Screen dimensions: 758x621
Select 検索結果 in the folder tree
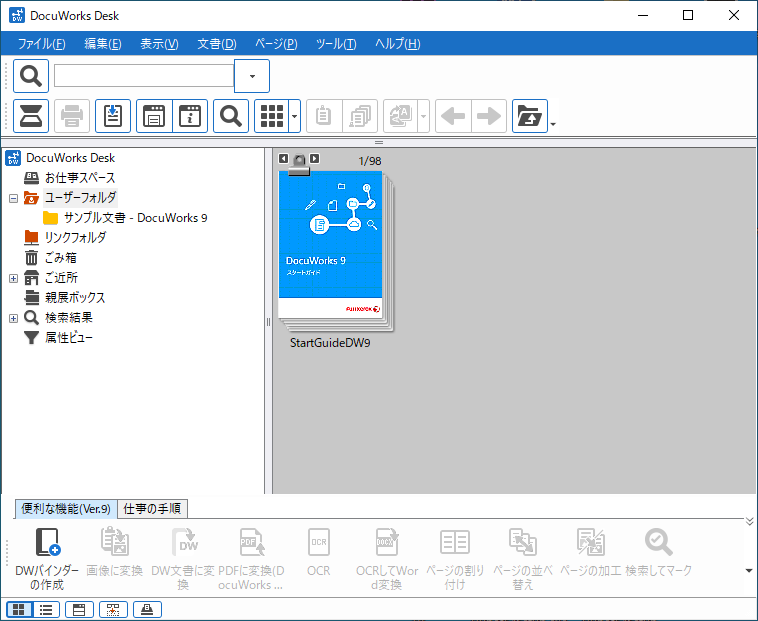coord(69,318)
